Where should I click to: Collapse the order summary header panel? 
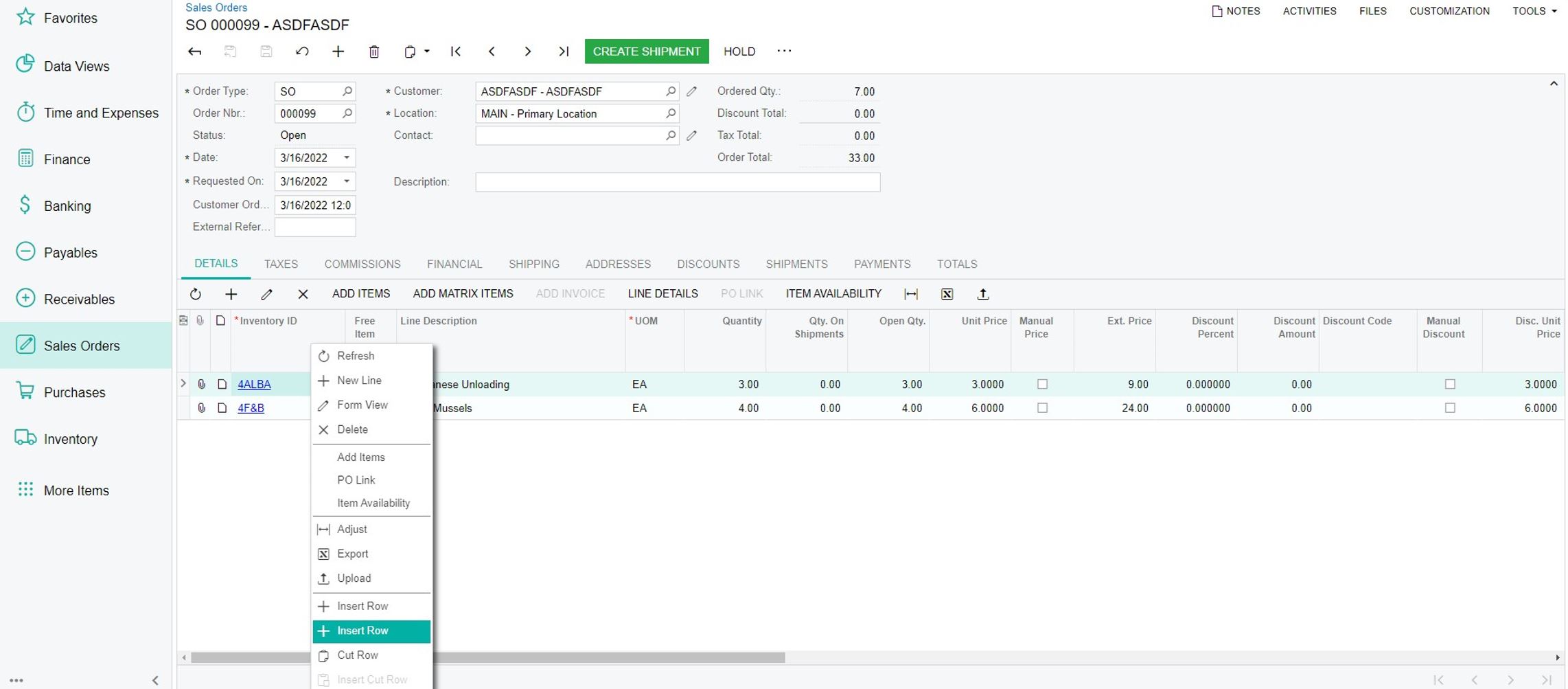[x=1554, y=84]
